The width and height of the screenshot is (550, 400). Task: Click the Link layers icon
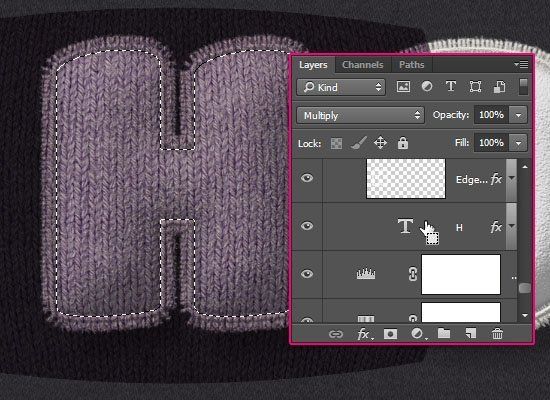coord(336,334)
